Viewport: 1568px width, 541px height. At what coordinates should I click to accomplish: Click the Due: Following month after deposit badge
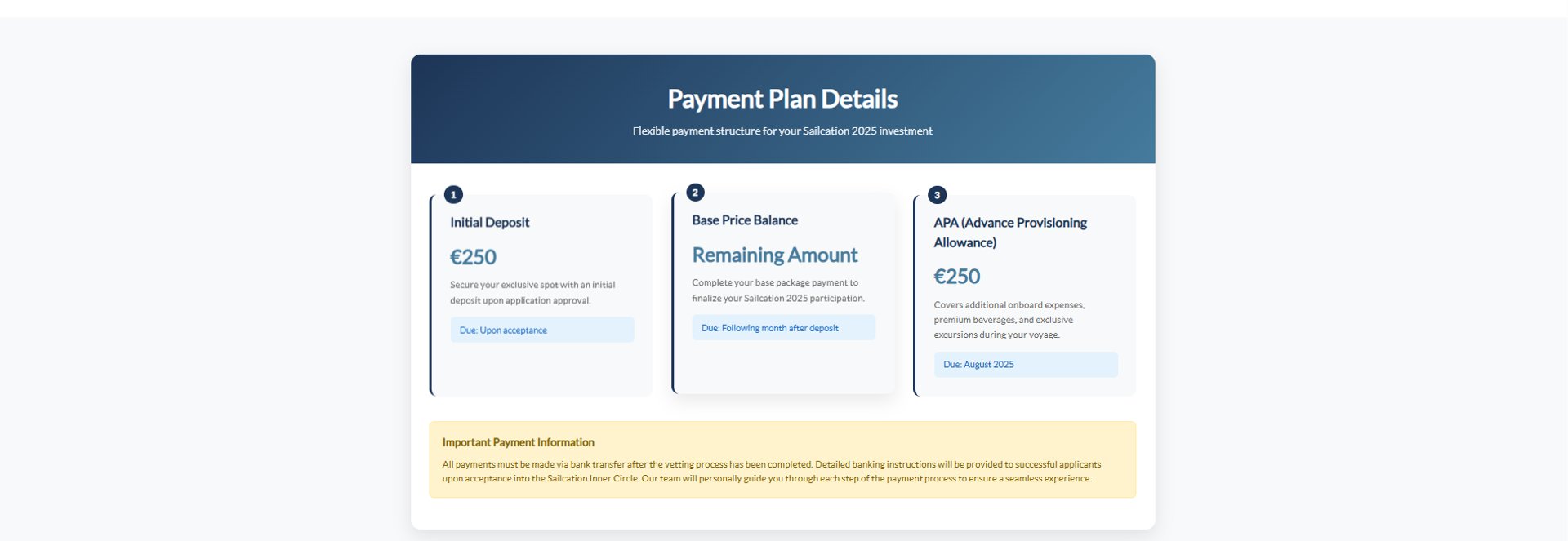tap(784, 327)
